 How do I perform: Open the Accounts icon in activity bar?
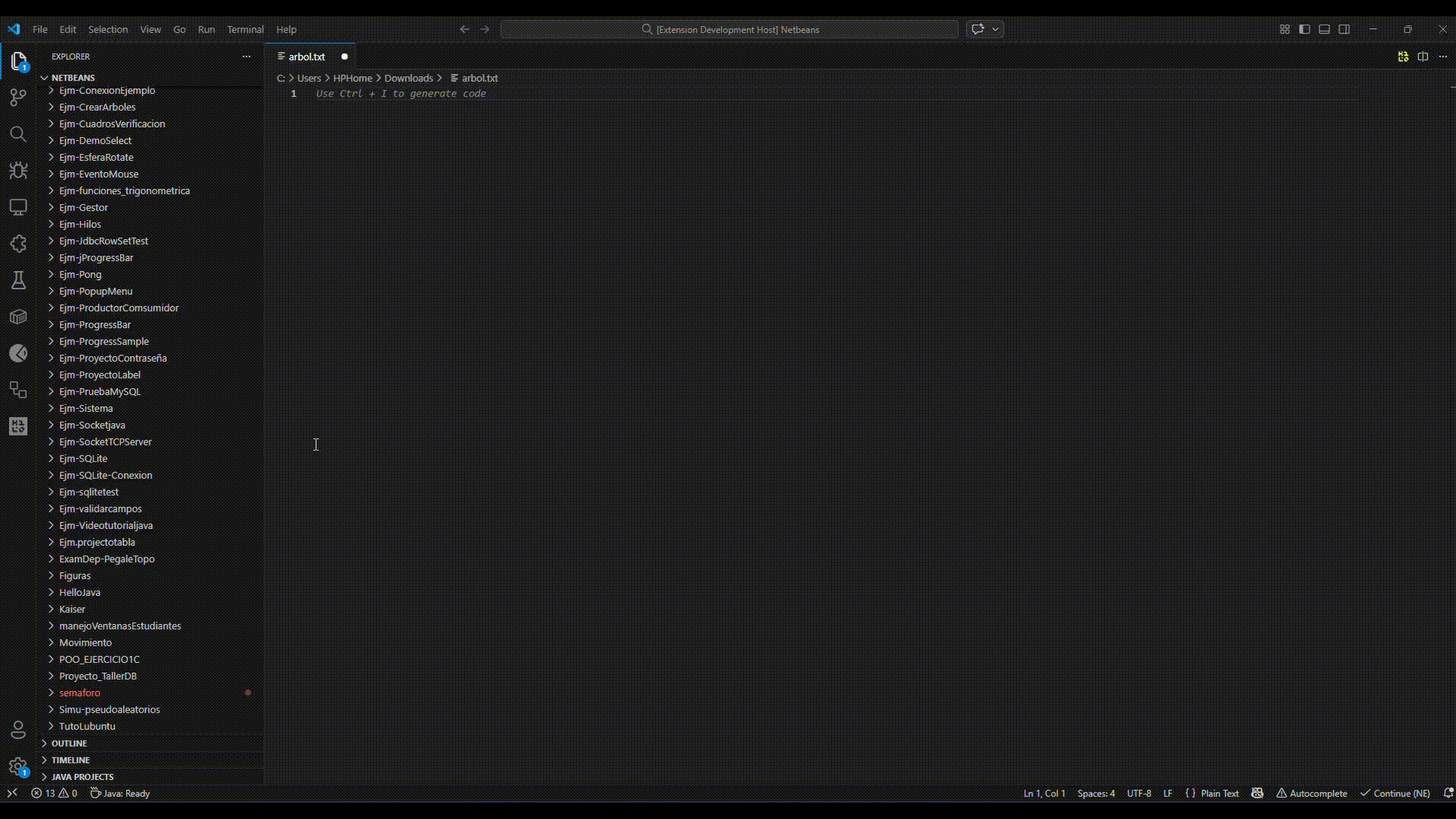coord(17,730)
